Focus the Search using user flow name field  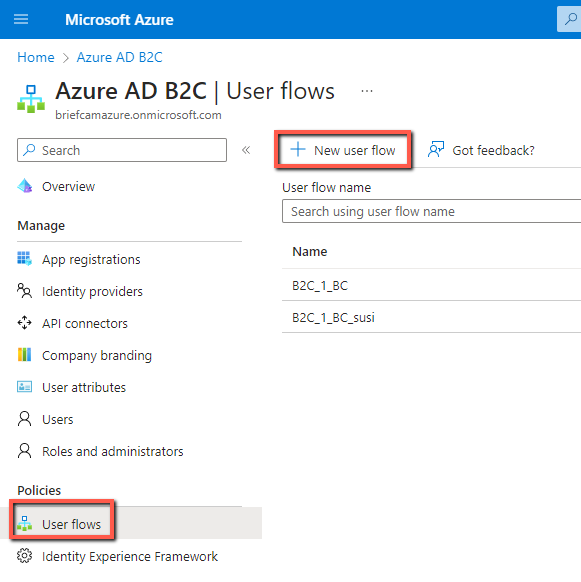tap(431, 211)
